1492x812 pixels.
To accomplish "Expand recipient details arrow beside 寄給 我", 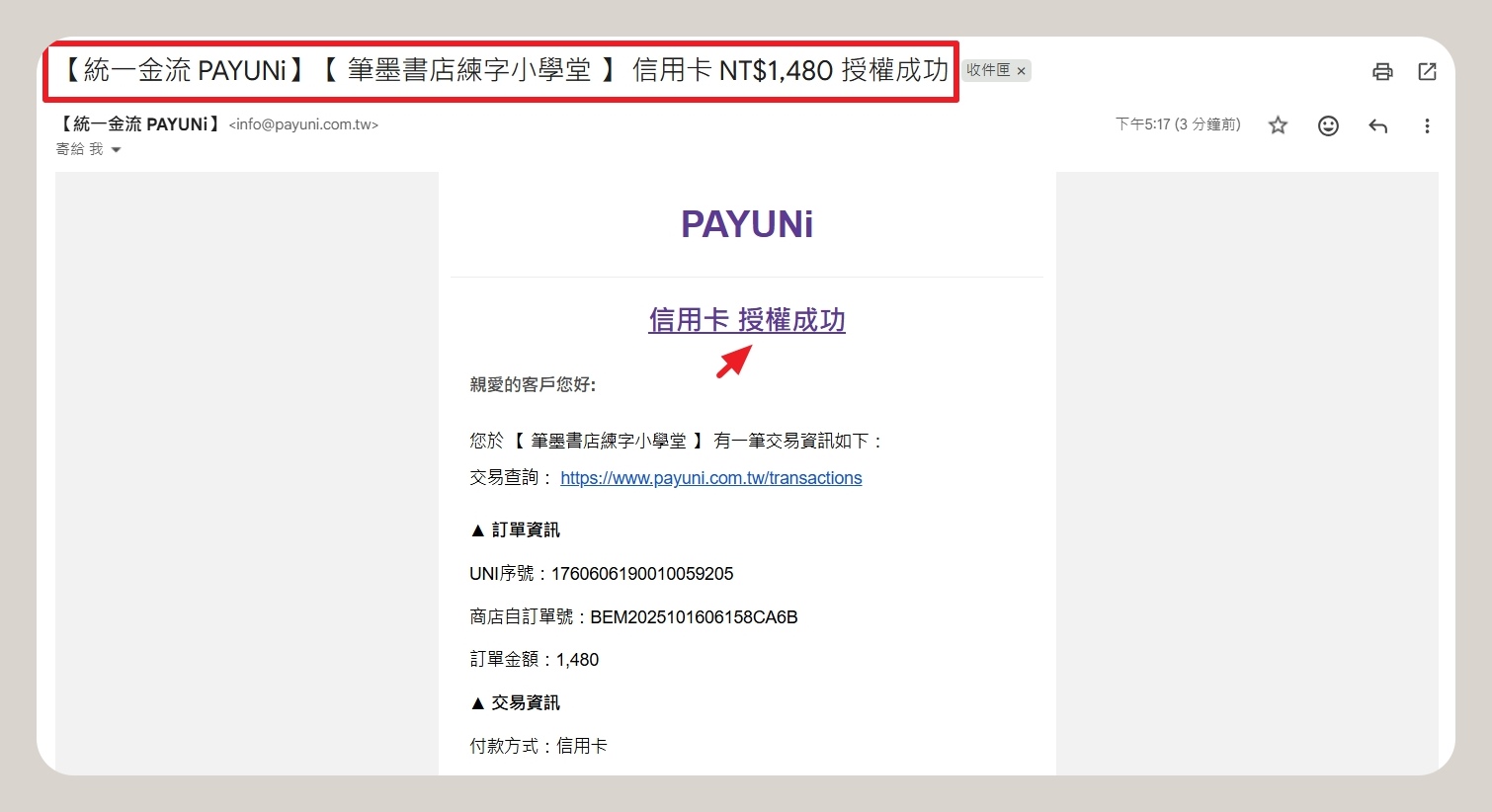I will [x=116, y=150].
